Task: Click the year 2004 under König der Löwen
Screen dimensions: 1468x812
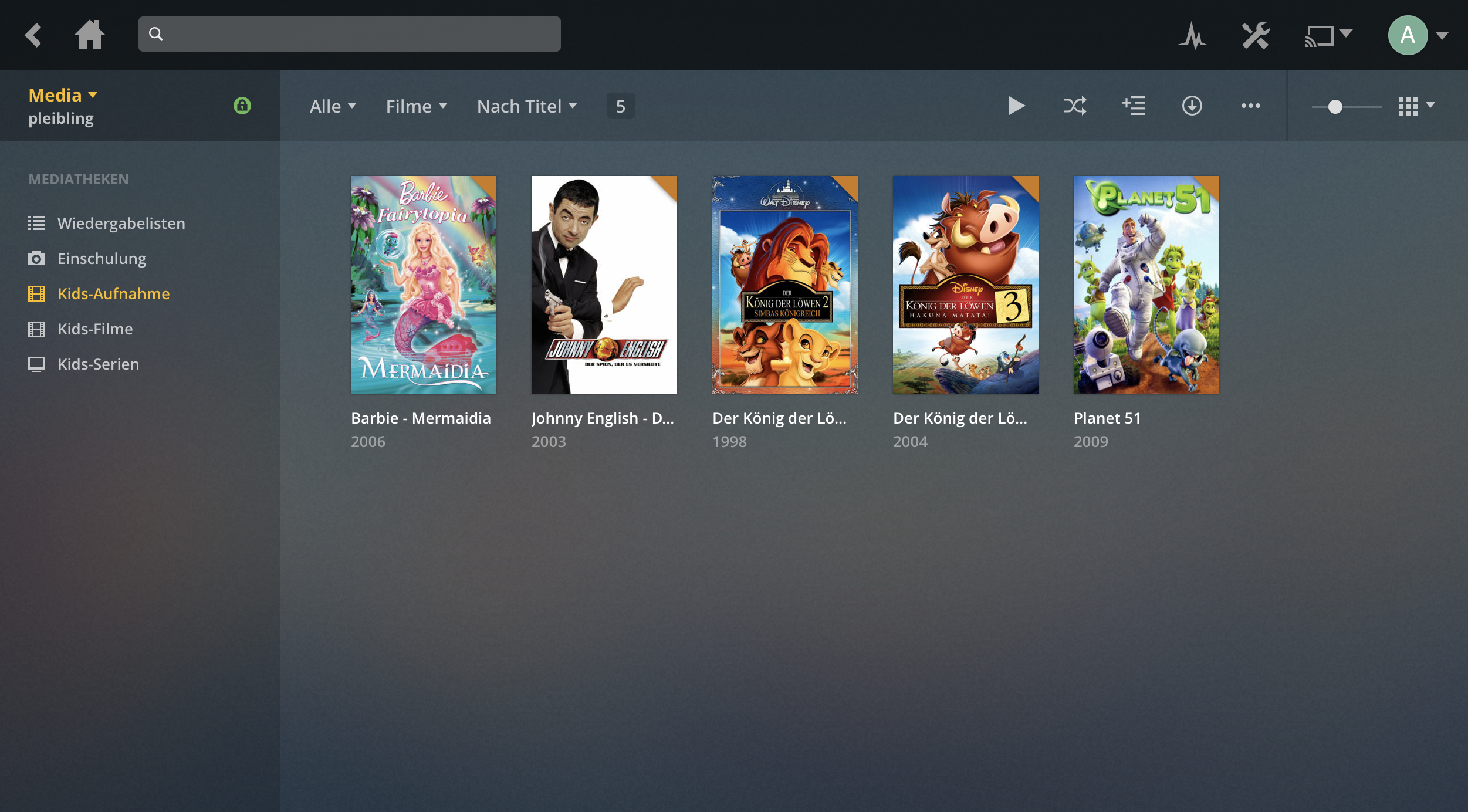Action: click(x=910, y=442)
